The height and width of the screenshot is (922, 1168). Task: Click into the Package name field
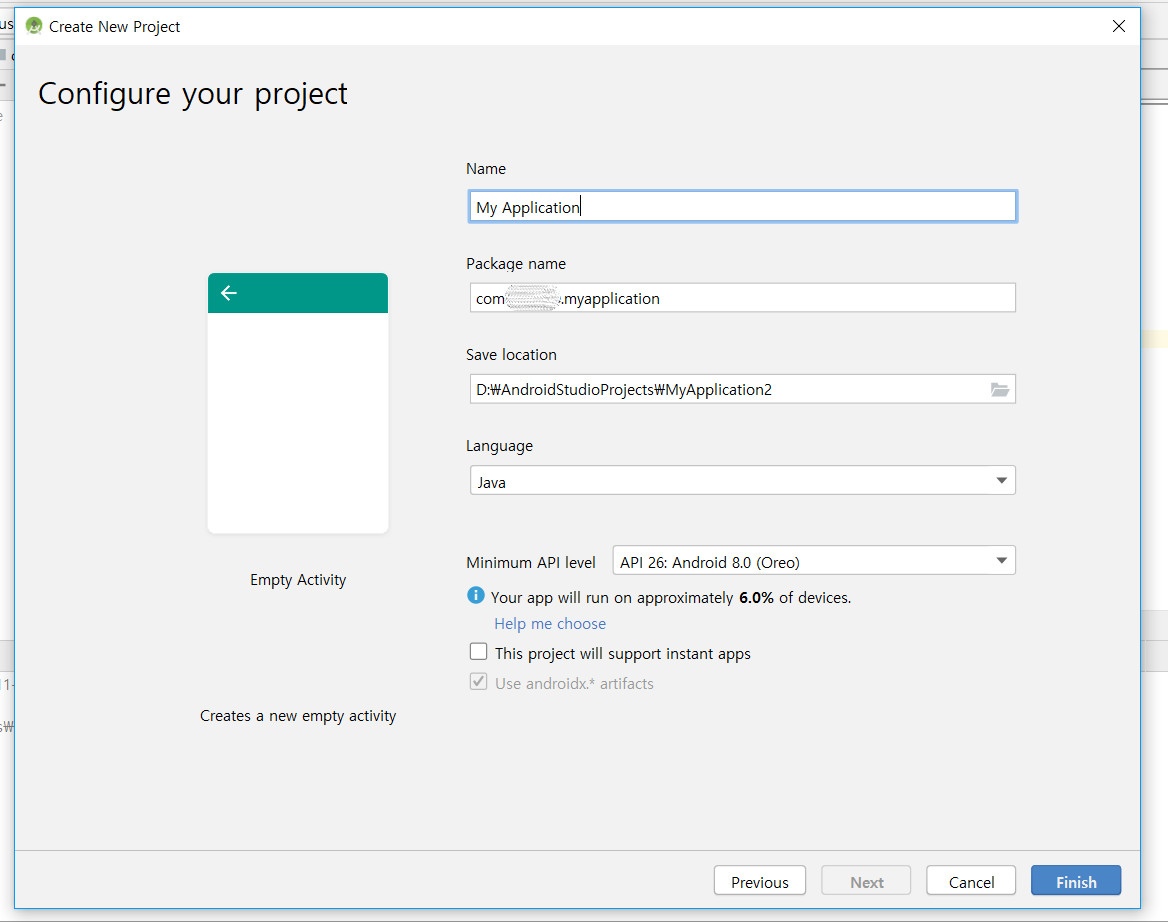742,298
